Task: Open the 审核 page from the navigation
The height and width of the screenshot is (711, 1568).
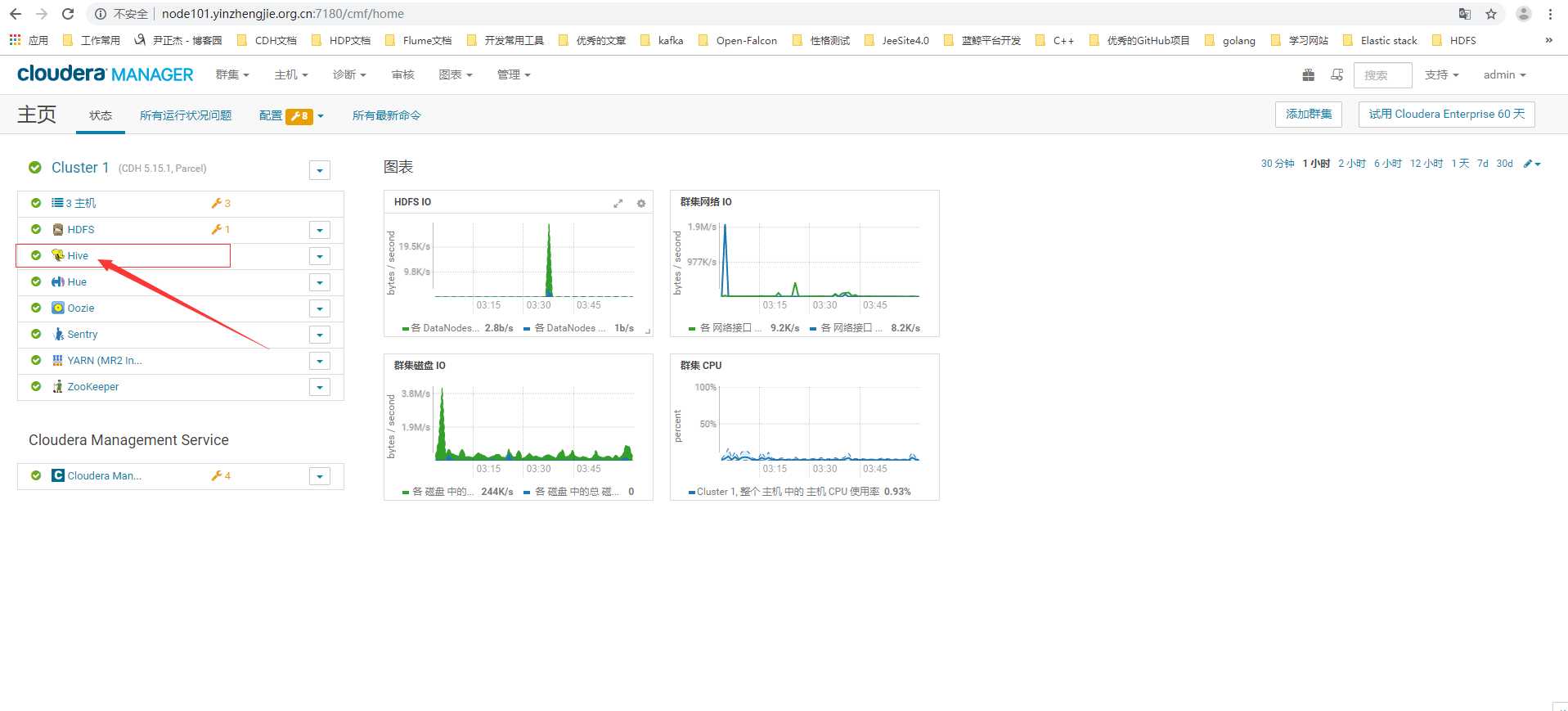Action: (x=403, y=74)
